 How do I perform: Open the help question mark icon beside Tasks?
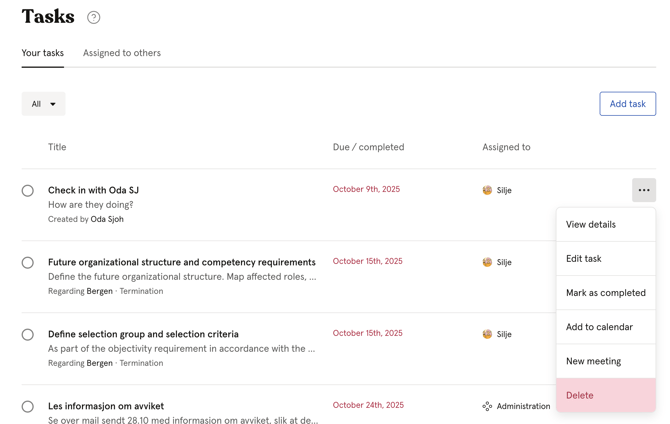tap(93, 17)
